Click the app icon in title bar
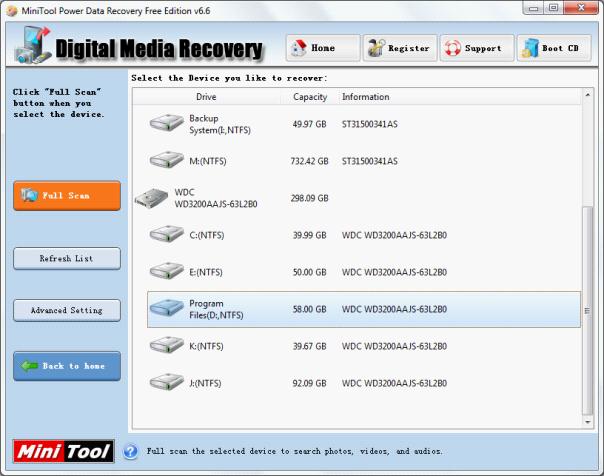Screen dimensions: 604x476 click(x=12, y=11)
